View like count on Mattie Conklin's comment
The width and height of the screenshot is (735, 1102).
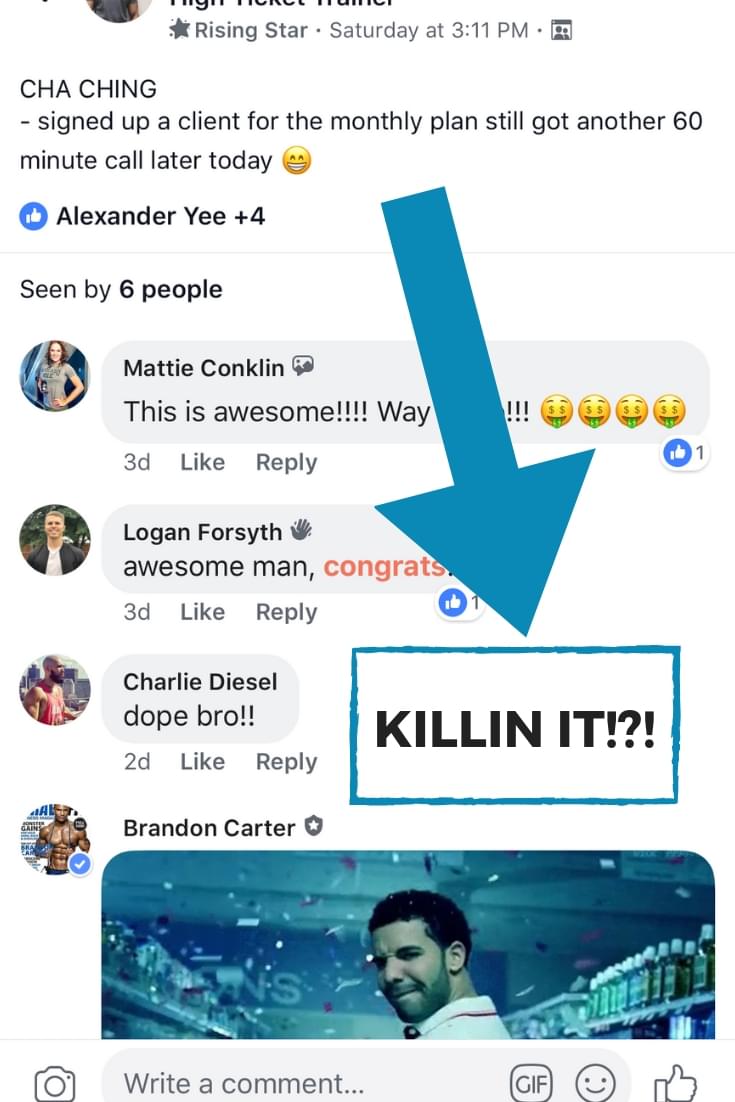[684, 453]
